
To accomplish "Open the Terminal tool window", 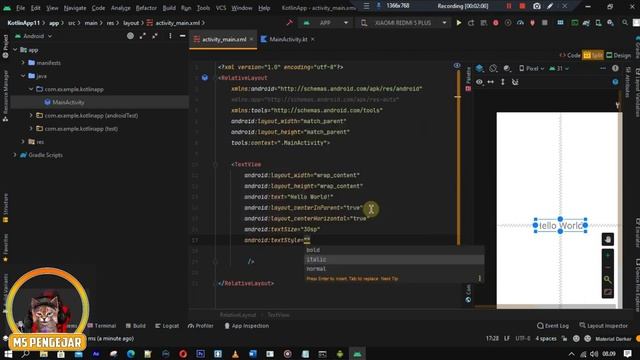I will [102, 326].
